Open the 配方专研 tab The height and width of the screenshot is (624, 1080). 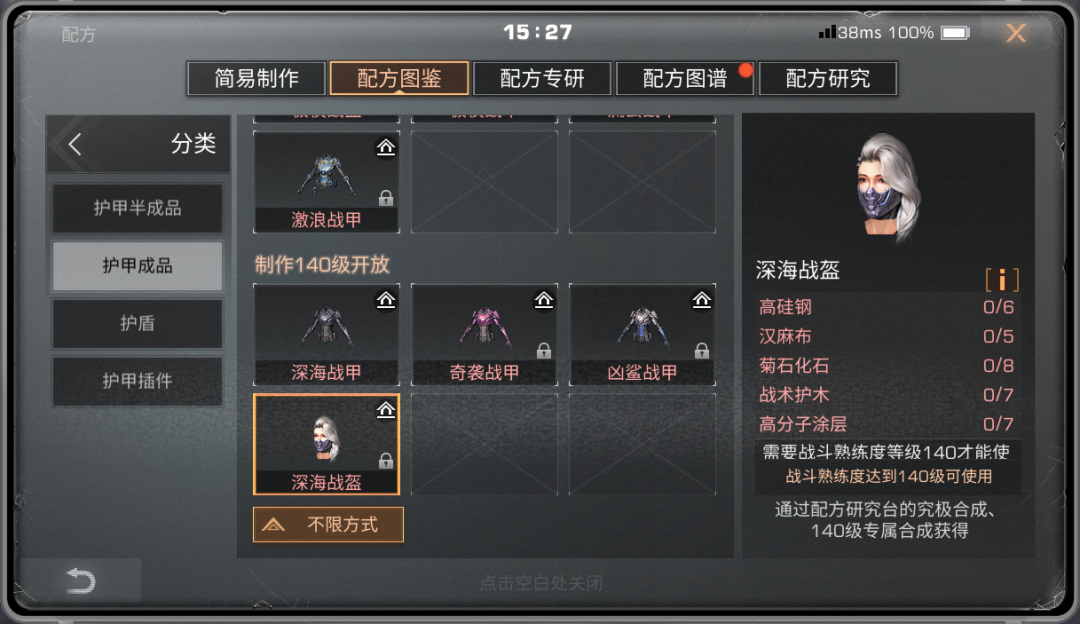pyautogui.click(x=542, y=79)
